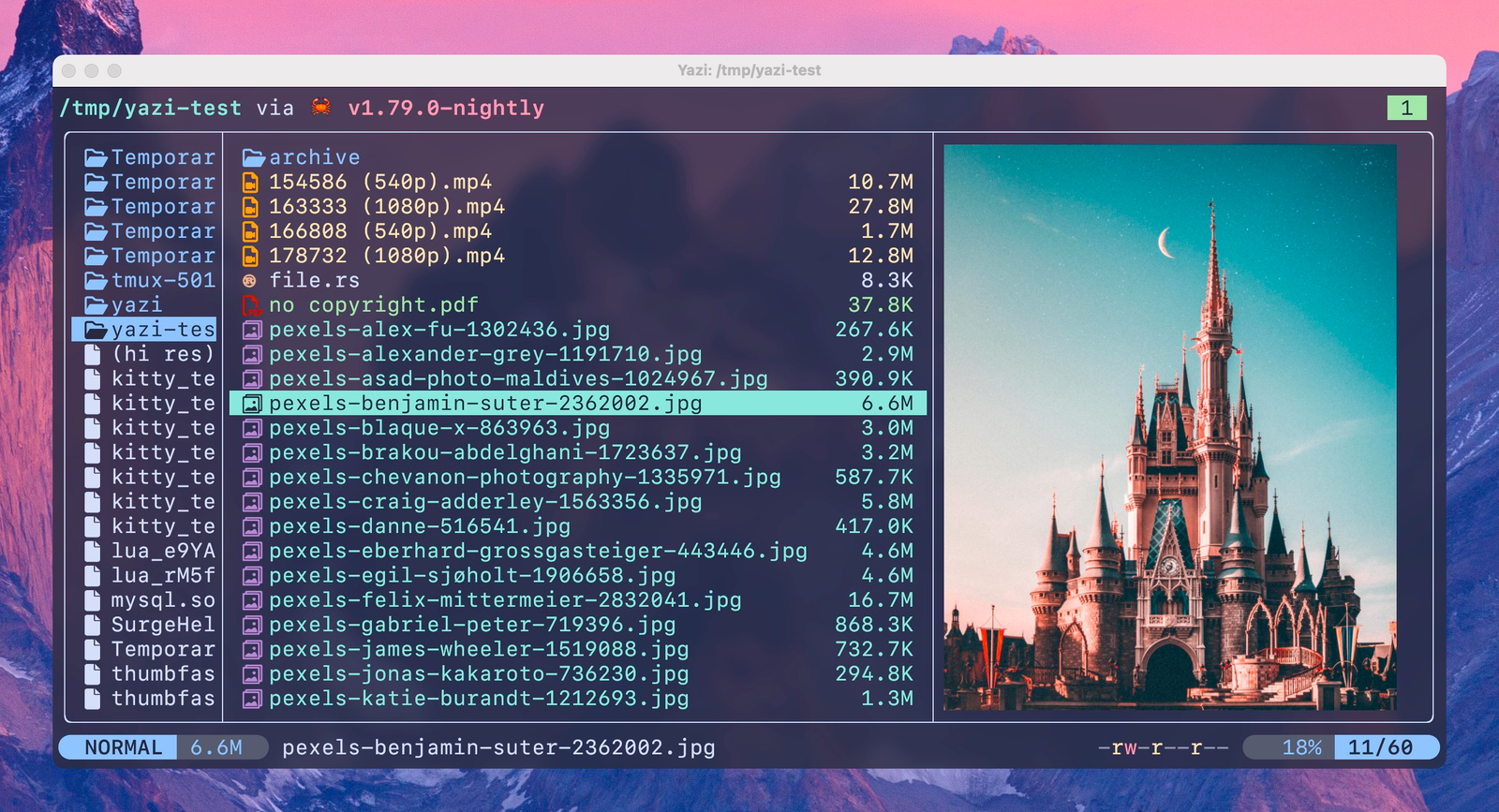This screenshot has width=1499, height=812.
Task: Click the crab icon in the header
Action: click(321, 107)
